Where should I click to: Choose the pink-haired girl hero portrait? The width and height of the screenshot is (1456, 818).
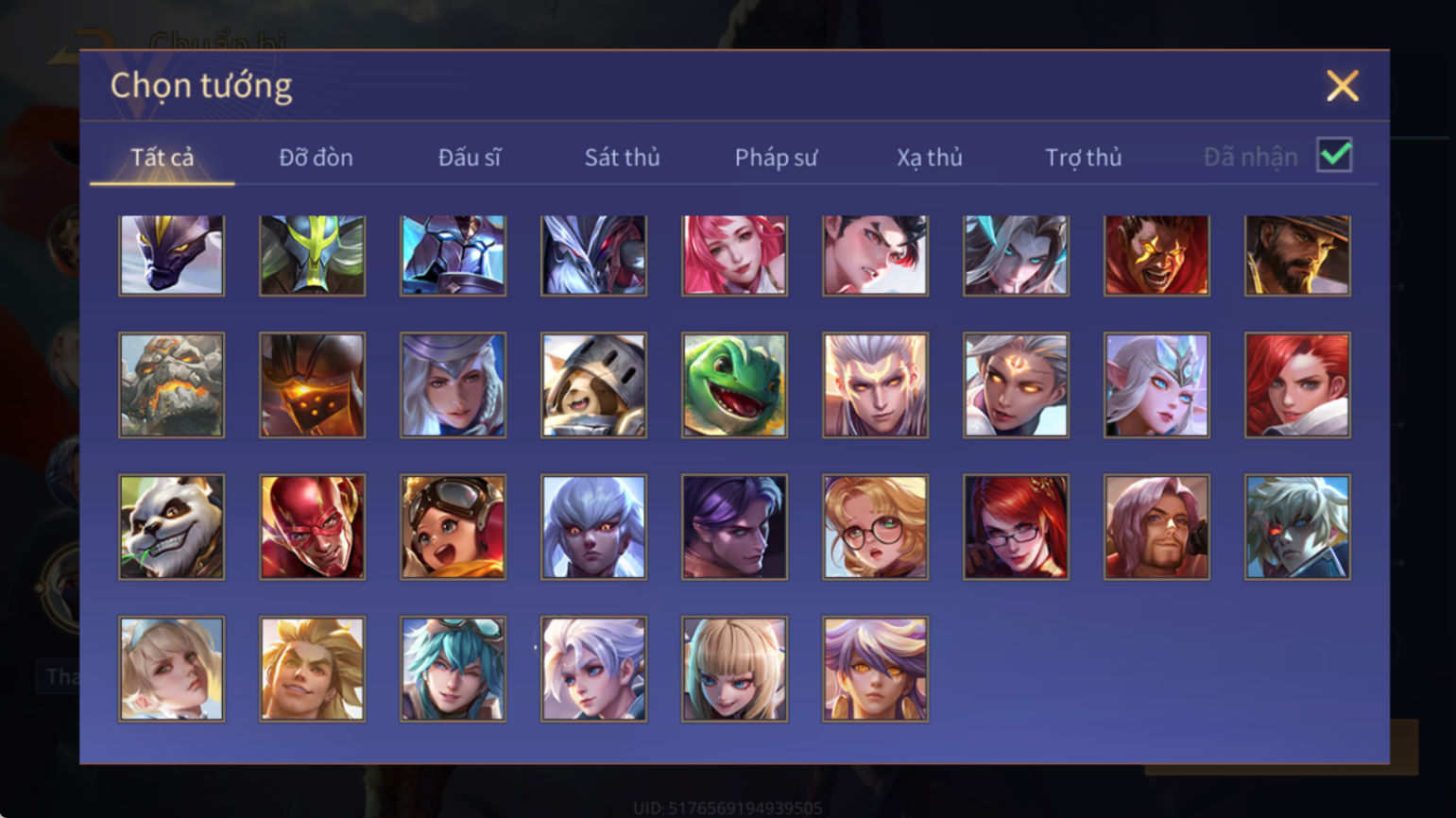pyautogui.click(x=734, y=255)
